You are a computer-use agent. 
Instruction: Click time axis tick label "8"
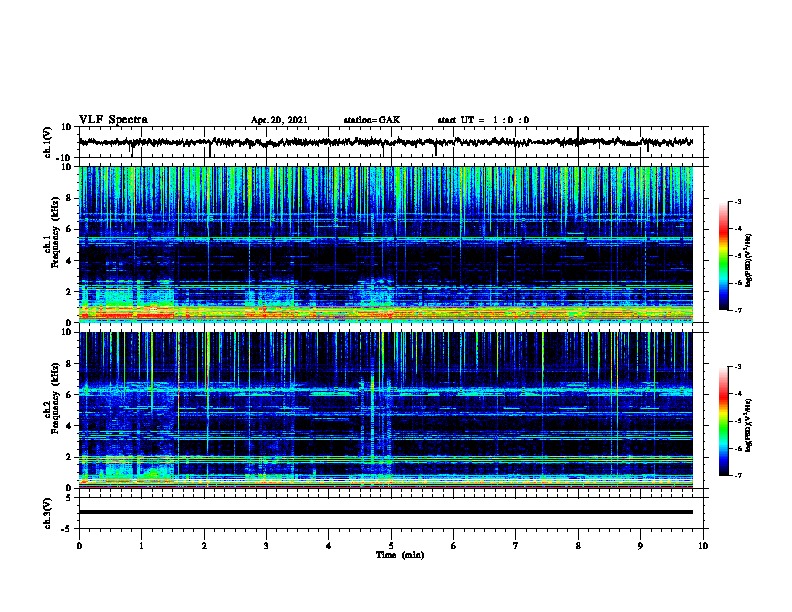[x=578, y=546]
